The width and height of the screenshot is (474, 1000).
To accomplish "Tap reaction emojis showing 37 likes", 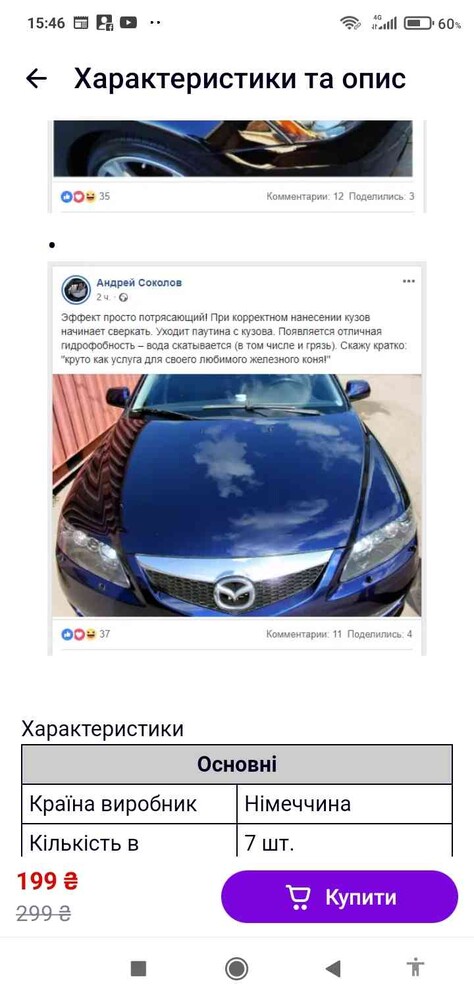I will [x=78, y=635].
